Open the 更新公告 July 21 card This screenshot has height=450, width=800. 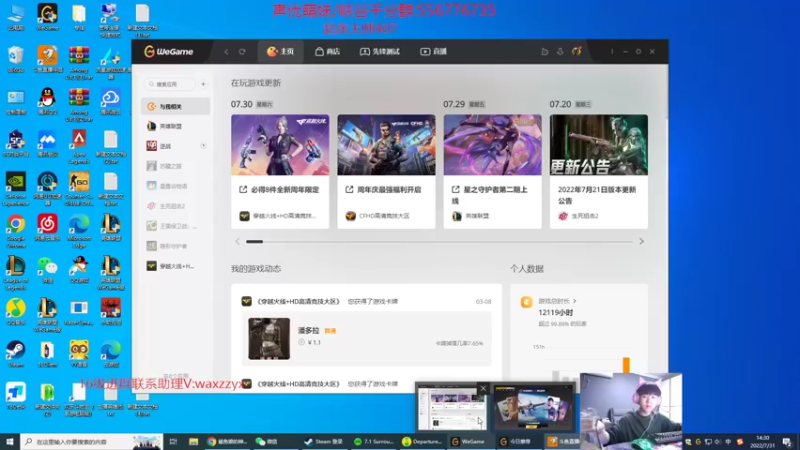coord(598,171)
